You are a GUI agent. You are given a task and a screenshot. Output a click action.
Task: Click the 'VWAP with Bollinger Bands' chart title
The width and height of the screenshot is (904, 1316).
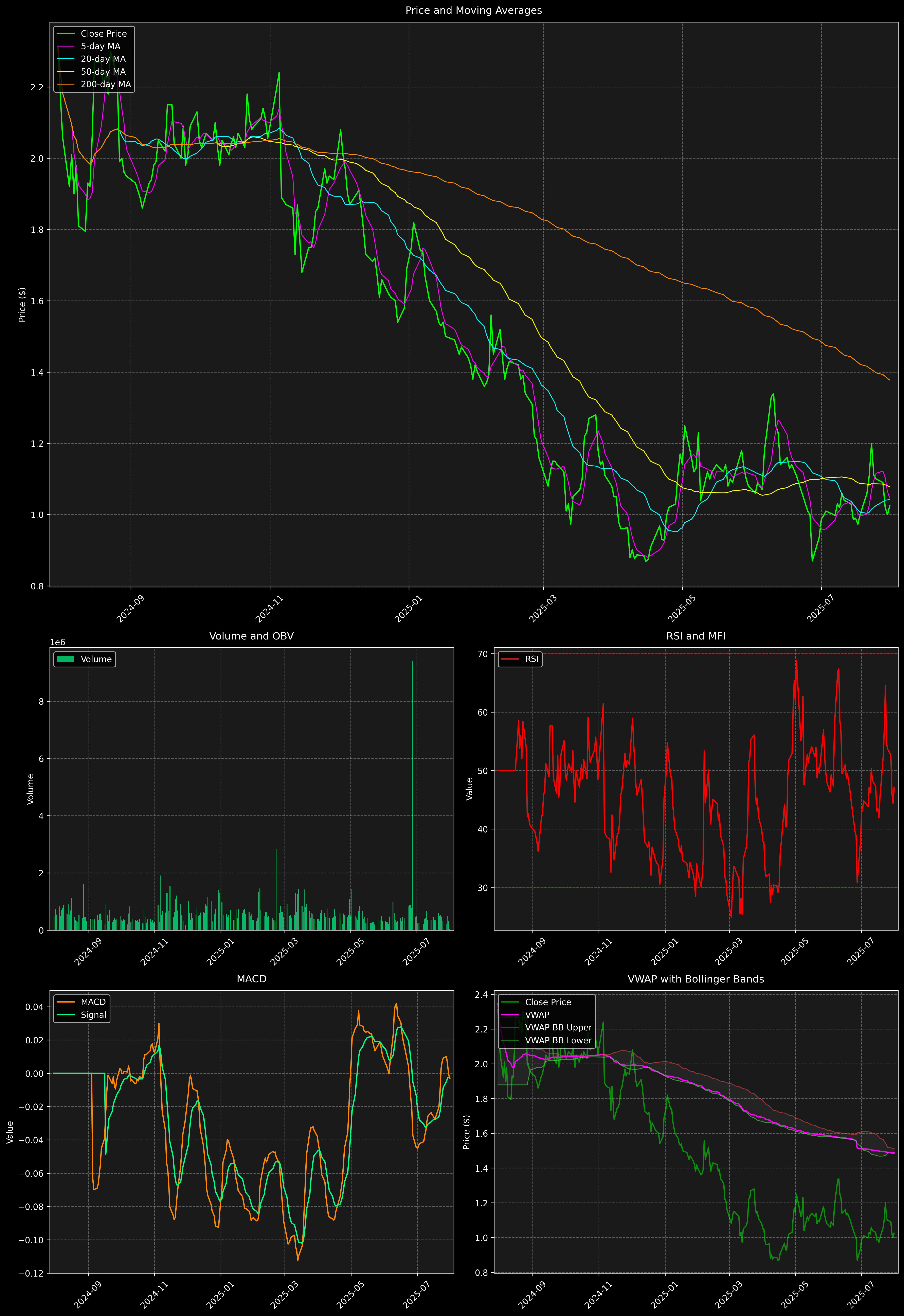(x=695, y=979)
